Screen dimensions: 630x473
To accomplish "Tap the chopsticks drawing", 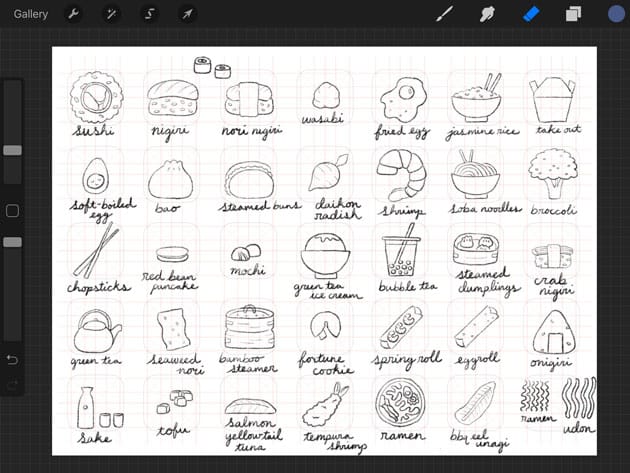I will (96, 250).
